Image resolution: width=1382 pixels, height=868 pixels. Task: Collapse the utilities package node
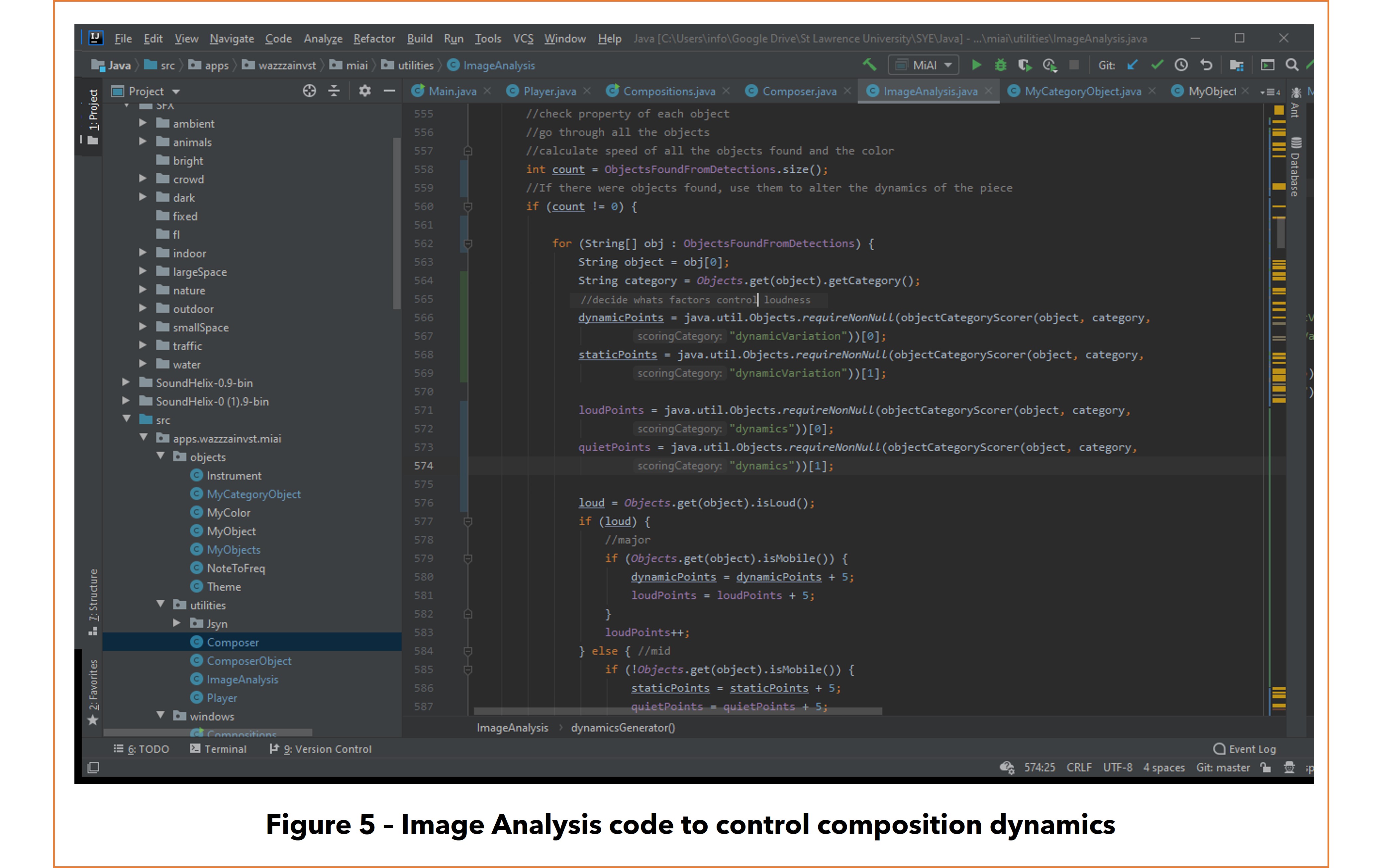(161, 604)
